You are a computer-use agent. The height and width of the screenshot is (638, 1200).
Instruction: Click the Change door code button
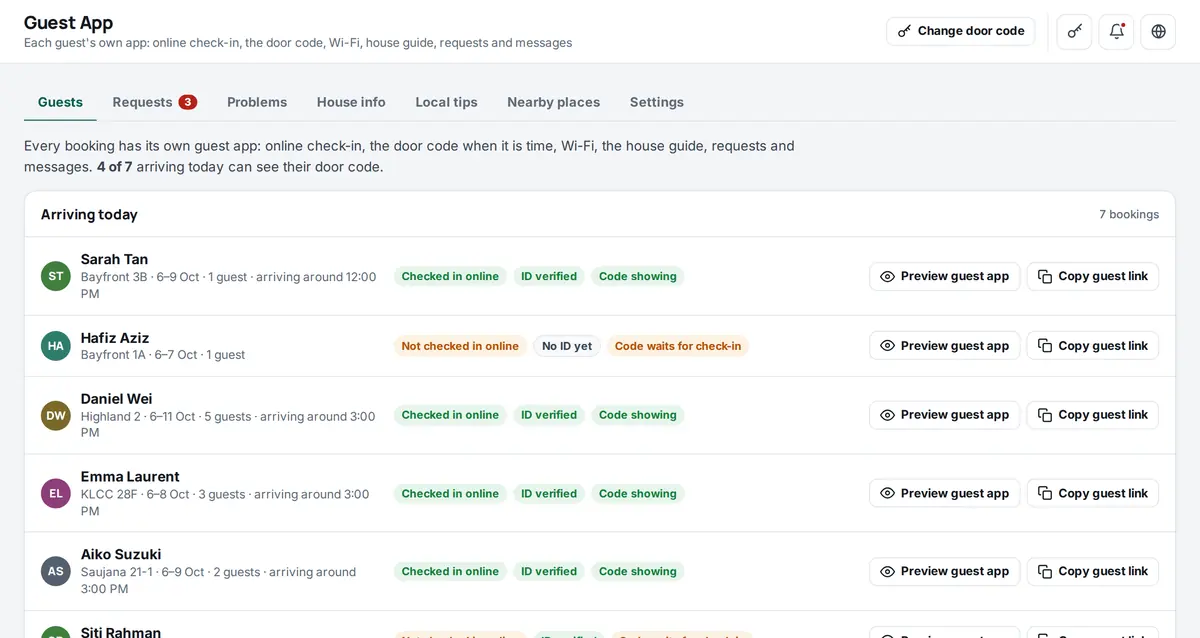pyautogui.click(x=961, y=31)
